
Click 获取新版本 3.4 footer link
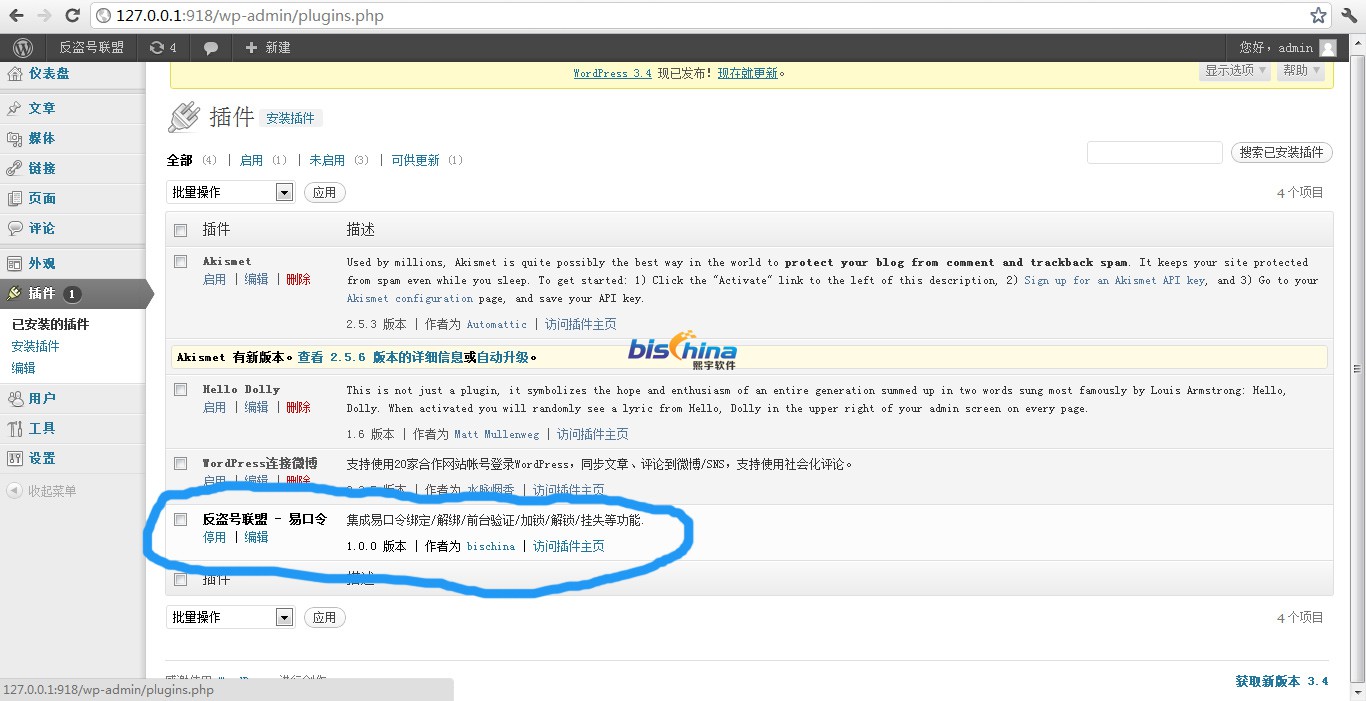[1282, 681]
